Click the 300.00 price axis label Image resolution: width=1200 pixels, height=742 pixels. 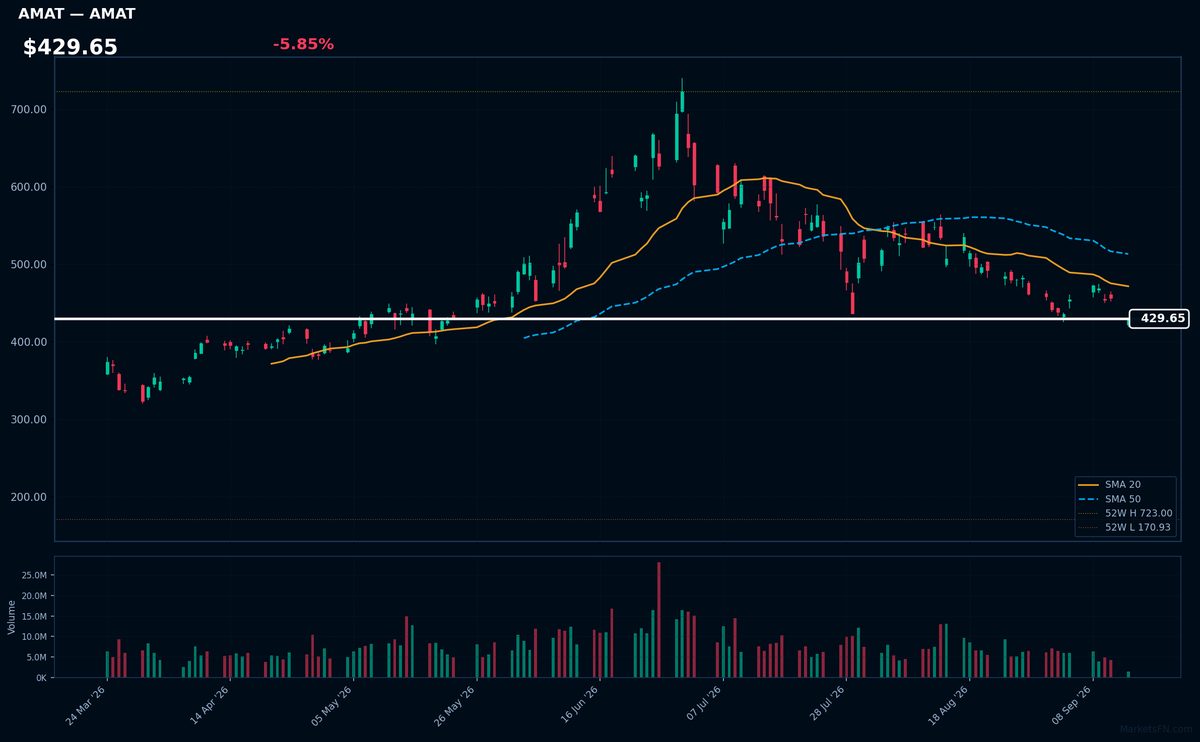click(29, 420)
